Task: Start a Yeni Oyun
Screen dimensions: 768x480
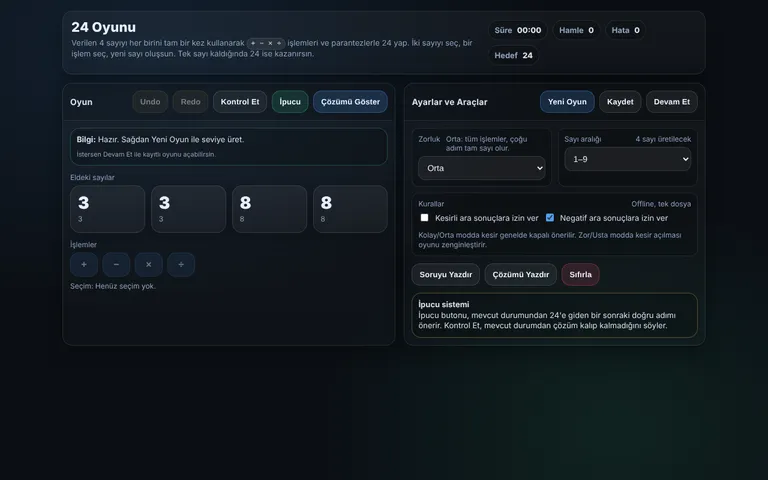Action: click(567, 102)
